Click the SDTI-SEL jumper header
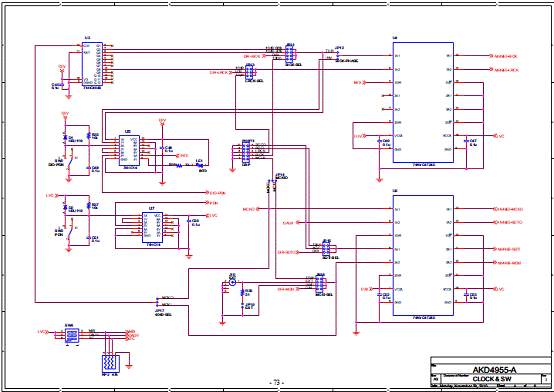554x392 pixels. tap(326, 248)
